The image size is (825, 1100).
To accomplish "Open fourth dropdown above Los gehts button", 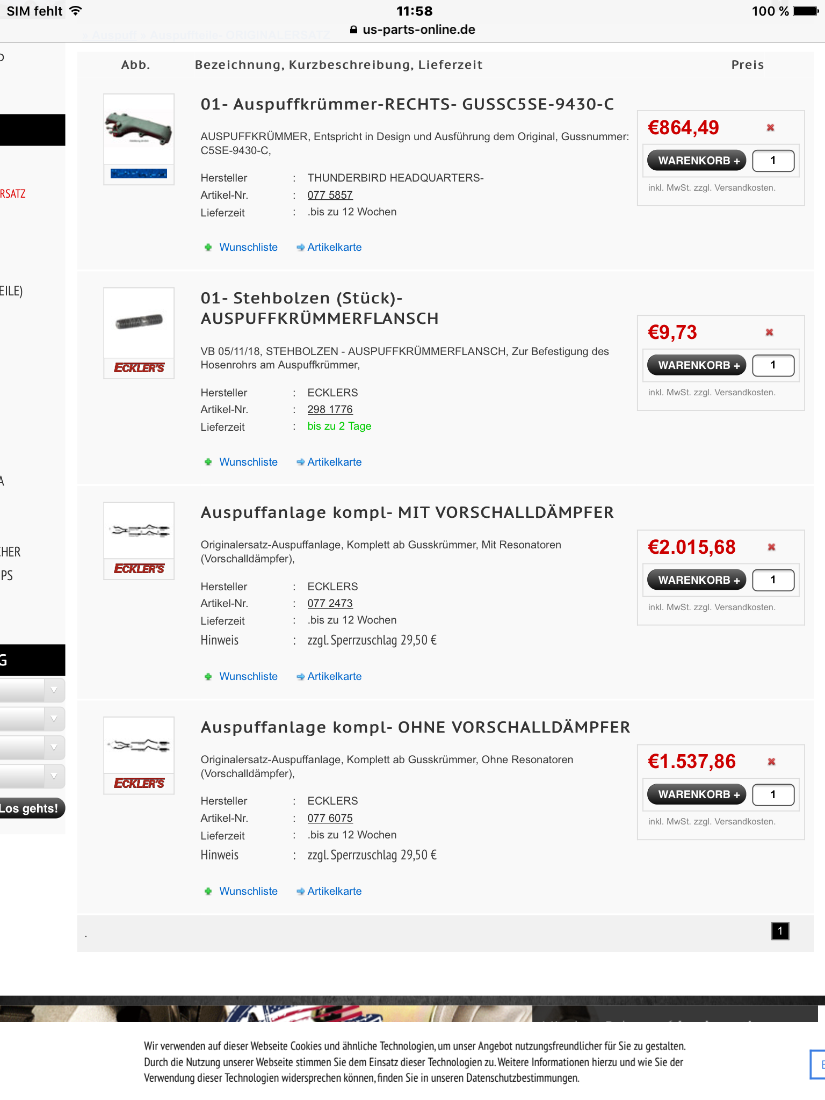I will [x=32, y=777].
